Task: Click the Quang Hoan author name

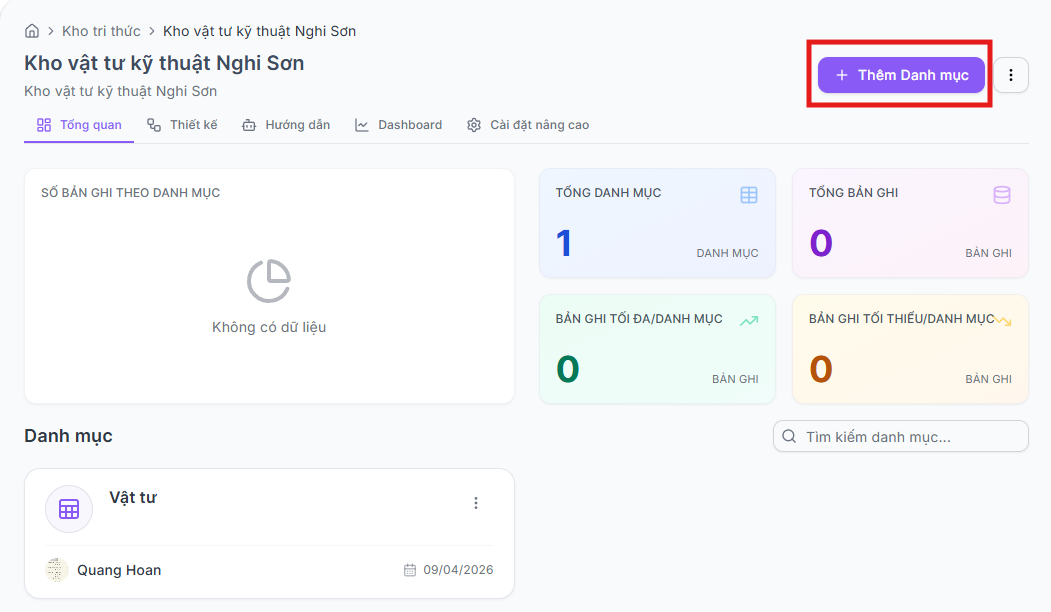Action: [x=119, y=570]
